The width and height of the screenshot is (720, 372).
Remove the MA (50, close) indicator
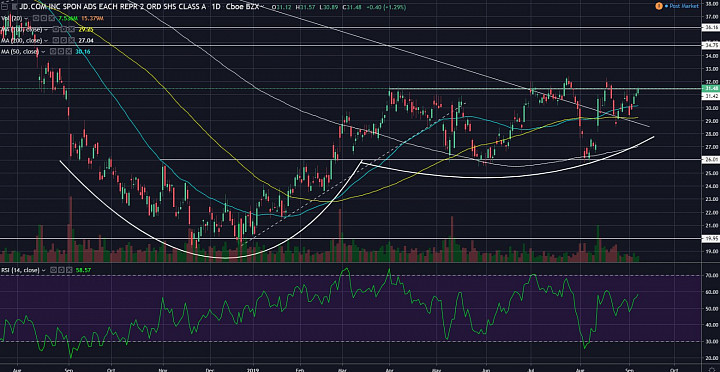[x=68, y=51]
